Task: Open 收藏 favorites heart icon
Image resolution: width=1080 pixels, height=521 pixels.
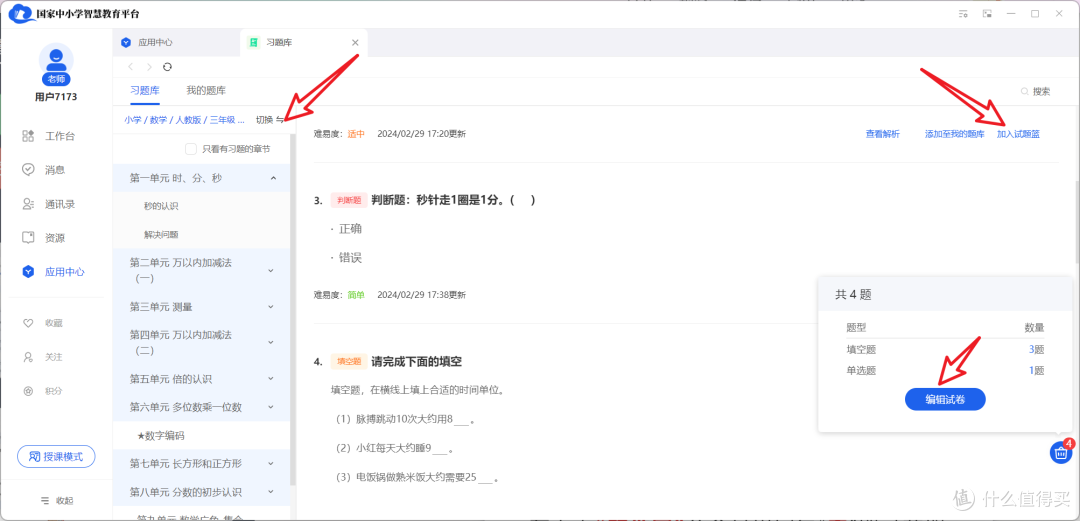Action: 28,323
